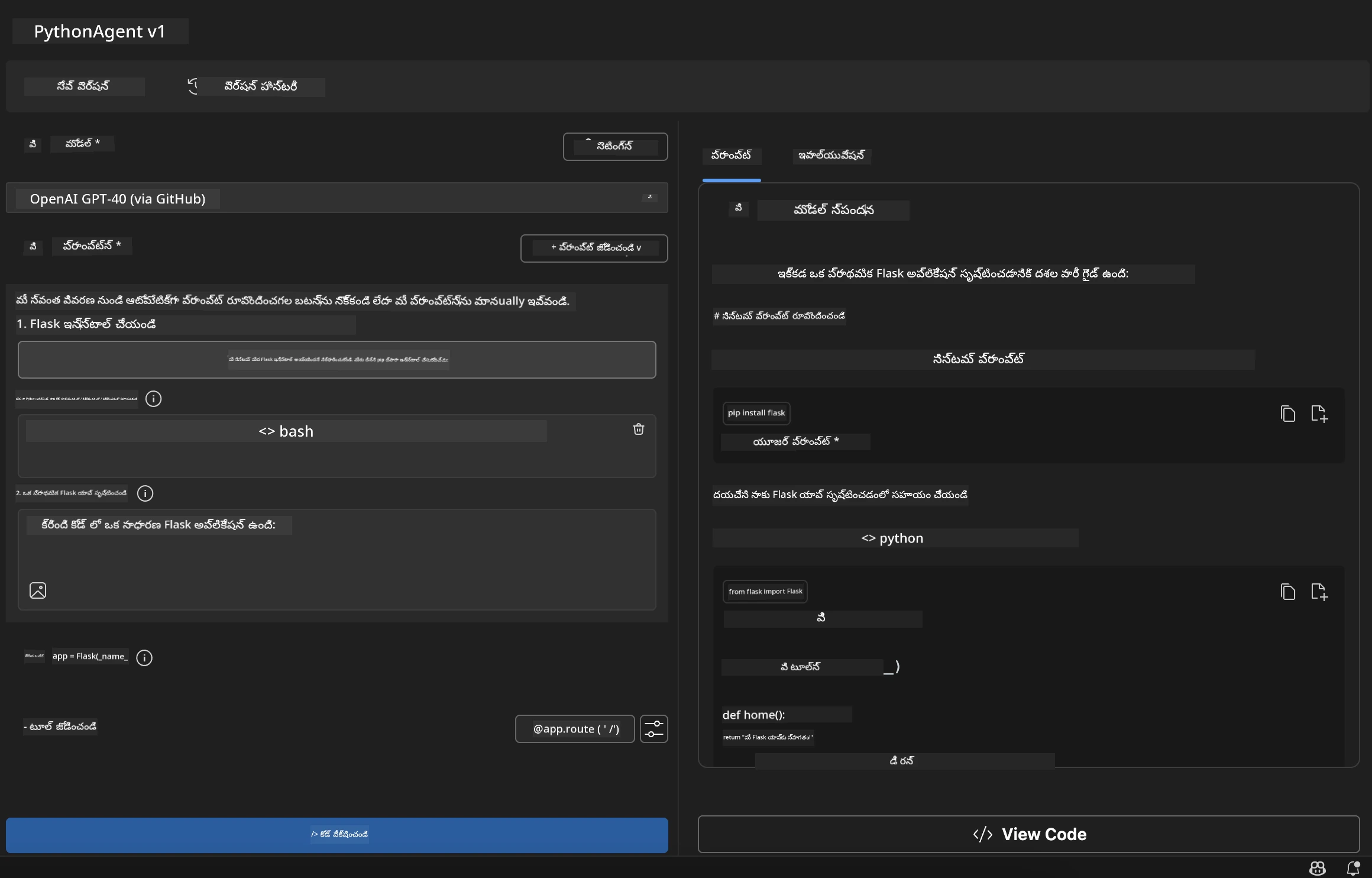
Task: Click the View Code button
Action: (x=1029, y=834)
